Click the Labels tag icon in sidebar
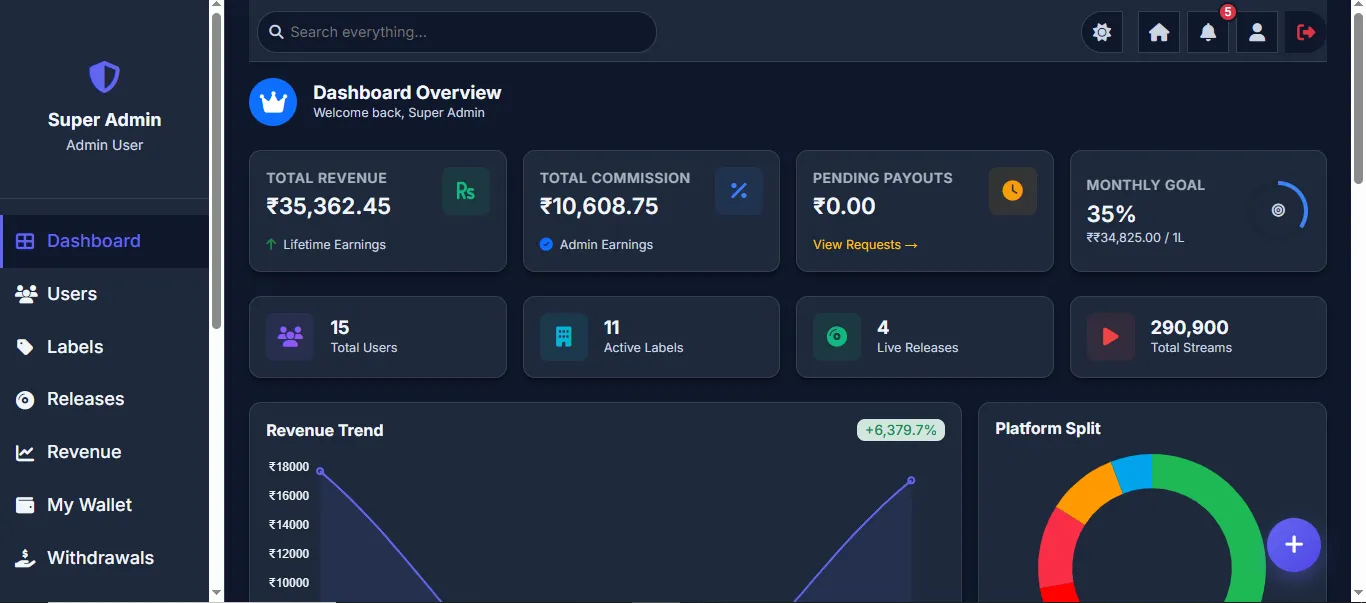 click(25, 347)
